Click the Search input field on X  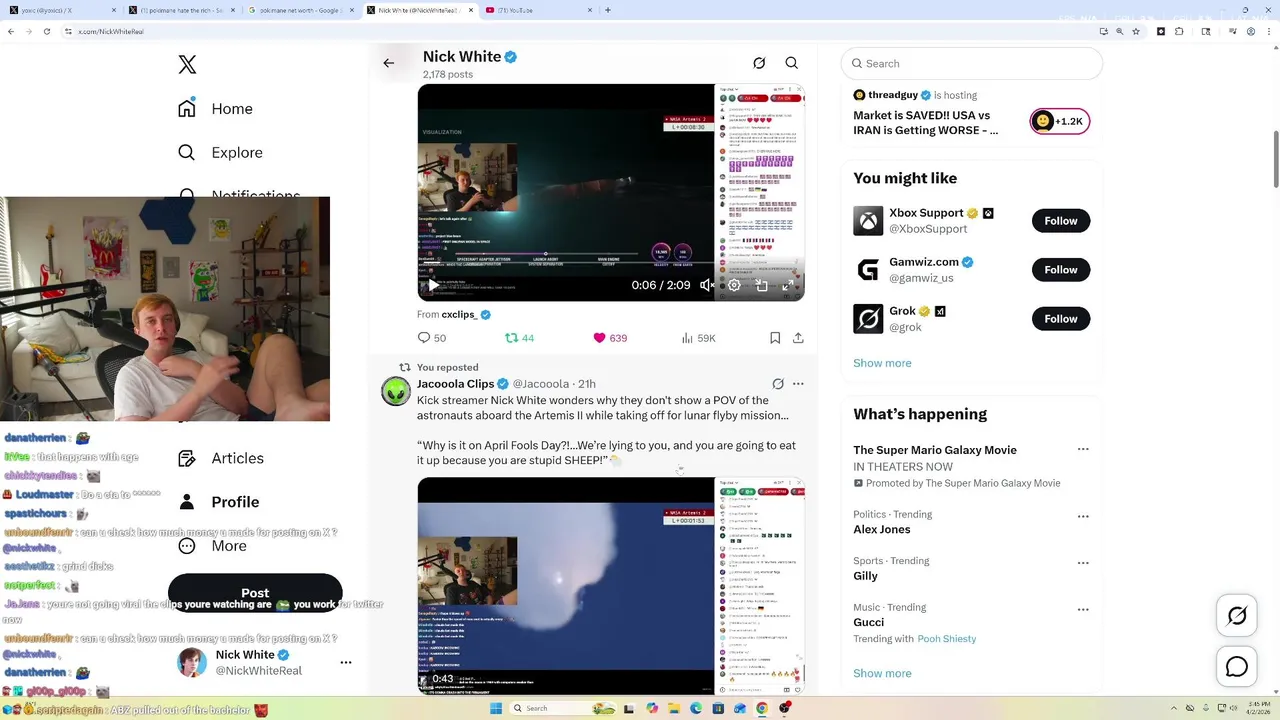(x=972, y=63)
